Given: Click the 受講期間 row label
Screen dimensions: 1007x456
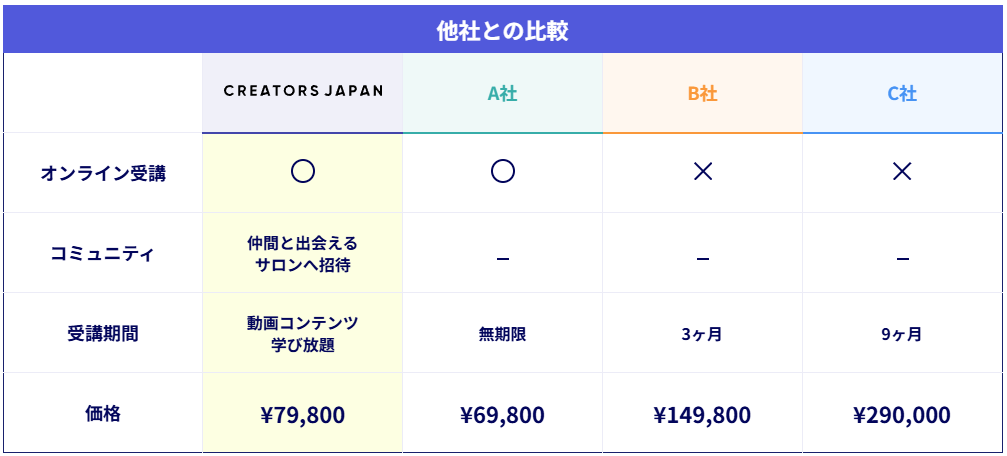Looking at the screenshot, I should coord(103,334).
